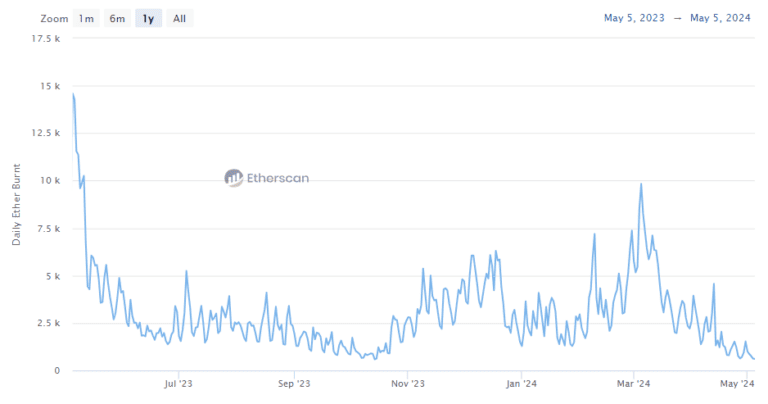Click the Jan '24 x-axis label

coord(522,383)
